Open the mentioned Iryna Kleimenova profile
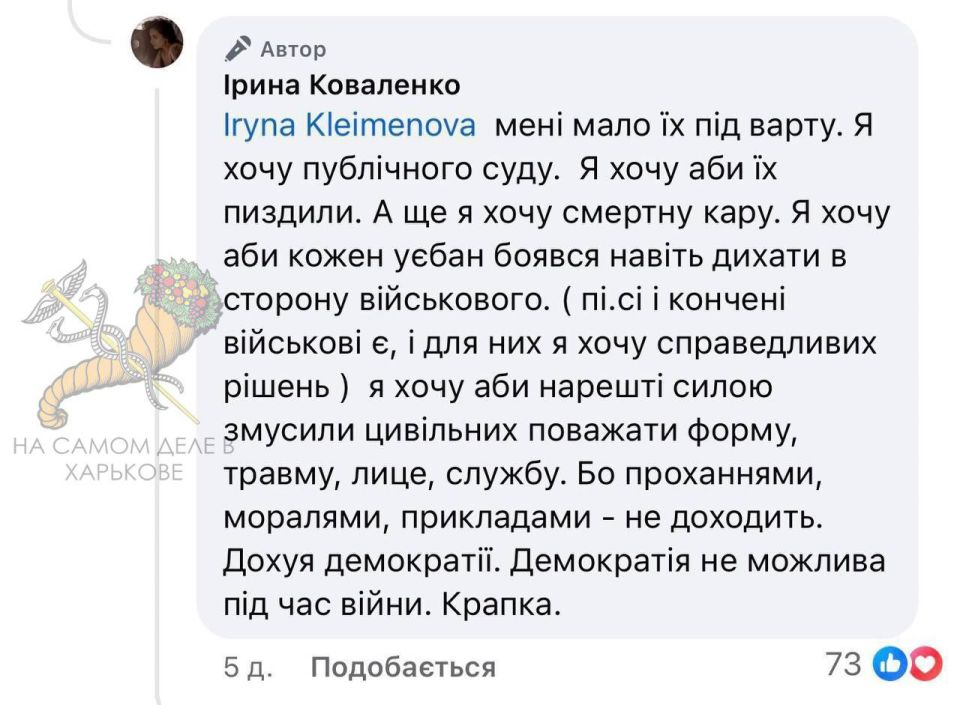Image resolution: width=960 pixels, height=705 pixels. pyautogui.click(x=350, y=125)
